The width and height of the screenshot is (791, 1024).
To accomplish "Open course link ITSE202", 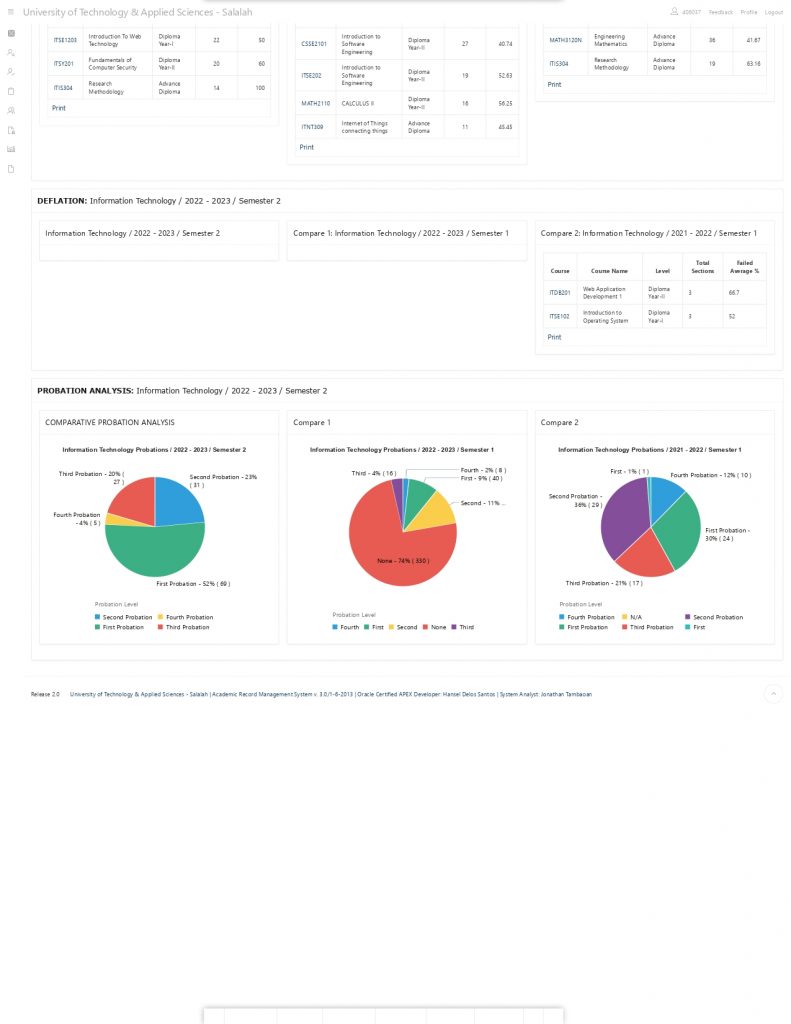I will coord(311,76).
